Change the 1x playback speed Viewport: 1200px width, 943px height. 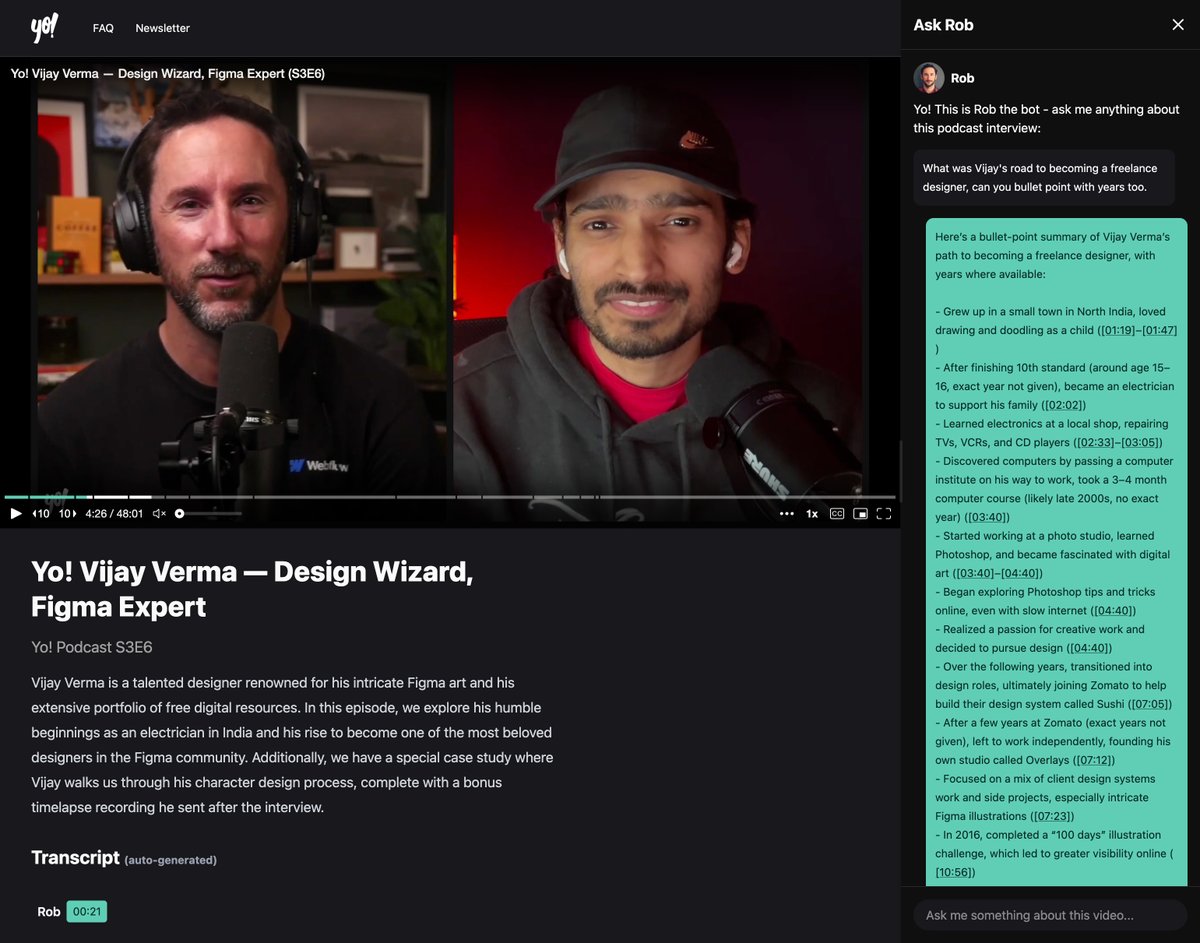tap(812, 514)
